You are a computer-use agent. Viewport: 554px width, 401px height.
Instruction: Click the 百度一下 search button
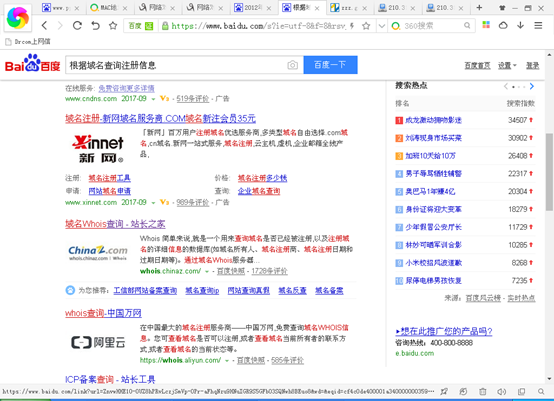[x=330, y=65]
